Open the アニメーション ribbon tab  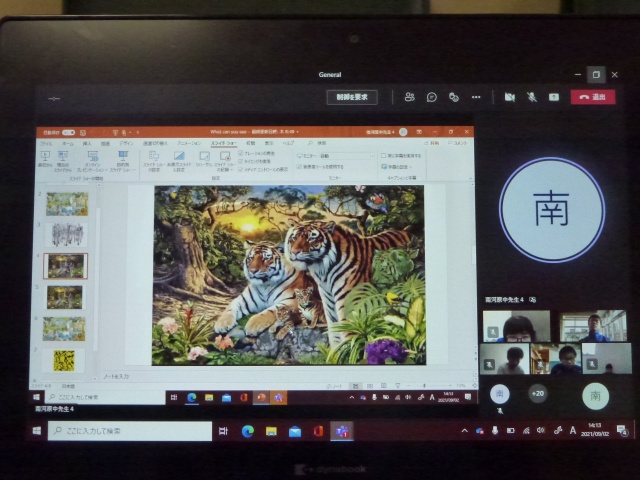[189, 143]
